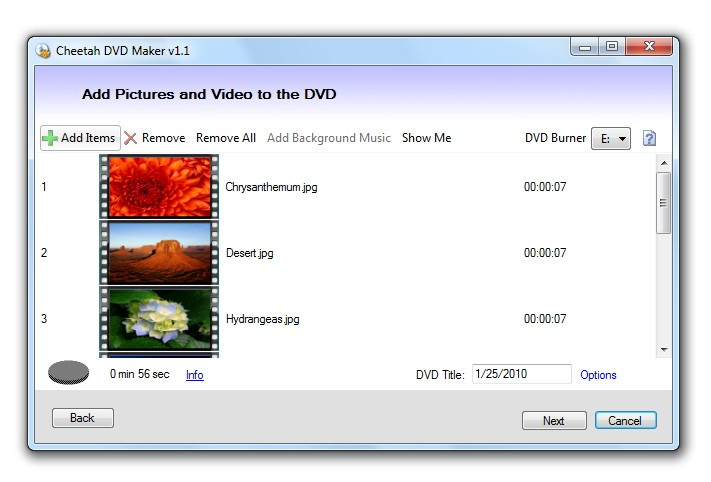This screenshot has width=711, height=482.
Task: Select Remove All in the toolbar
Action: click(226, 138)
